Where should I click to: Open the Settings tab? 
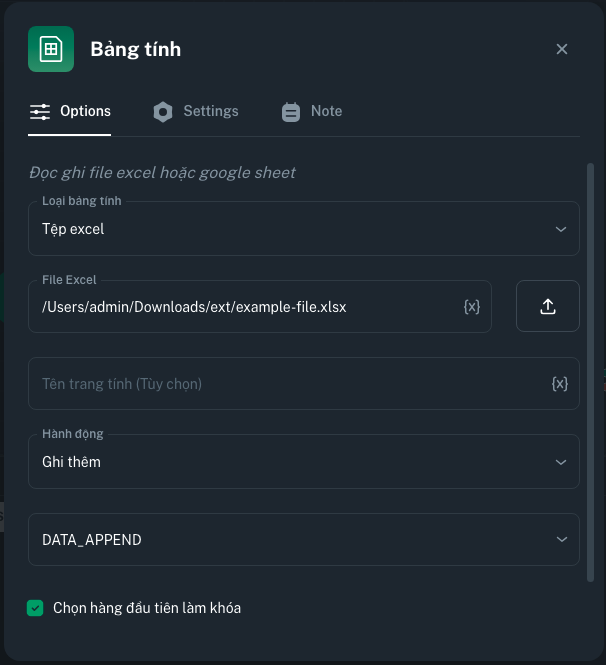(196, 112)
